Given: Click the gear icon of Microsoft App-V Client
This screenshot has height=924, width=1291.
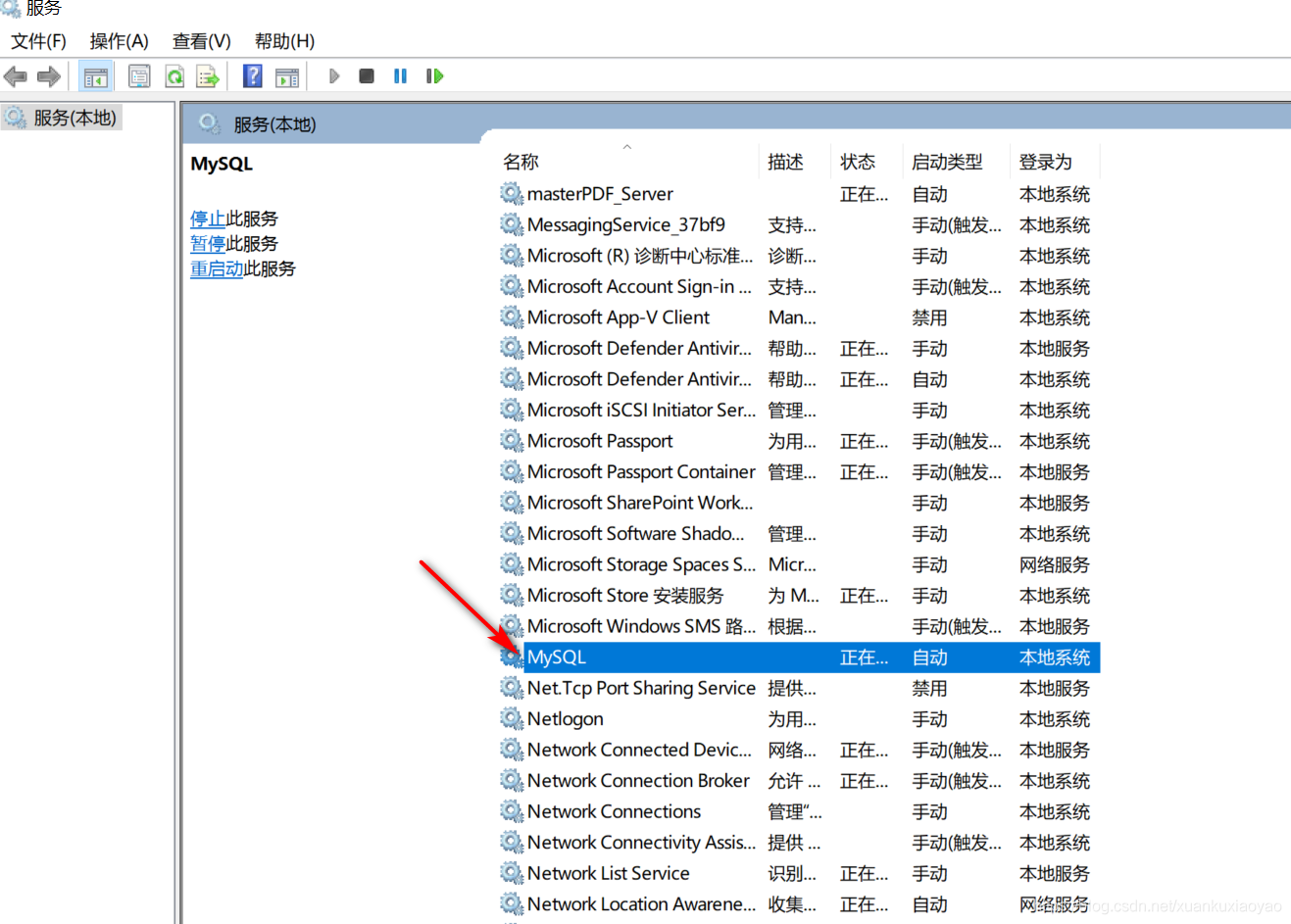Looking at the screenshot, I should [x=512, y=316].
